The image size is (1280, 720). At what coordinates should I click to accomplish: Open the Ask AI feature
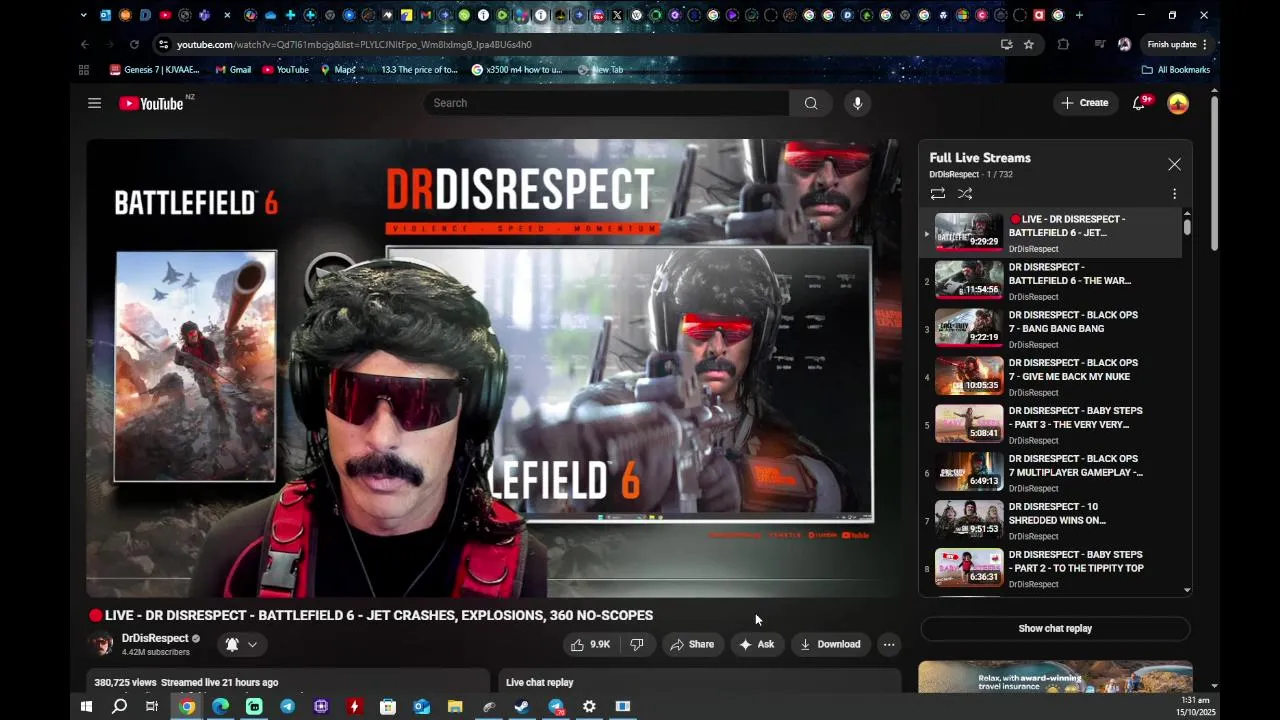pos(757,644)
